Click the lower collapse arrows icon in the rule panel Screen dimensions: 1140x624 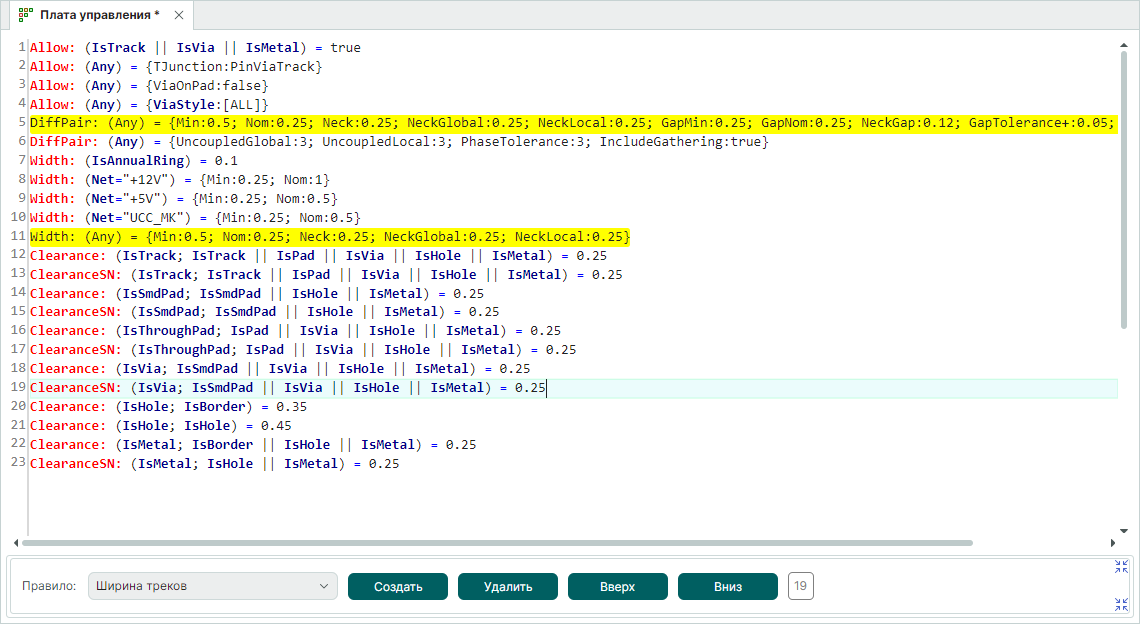1121,604
